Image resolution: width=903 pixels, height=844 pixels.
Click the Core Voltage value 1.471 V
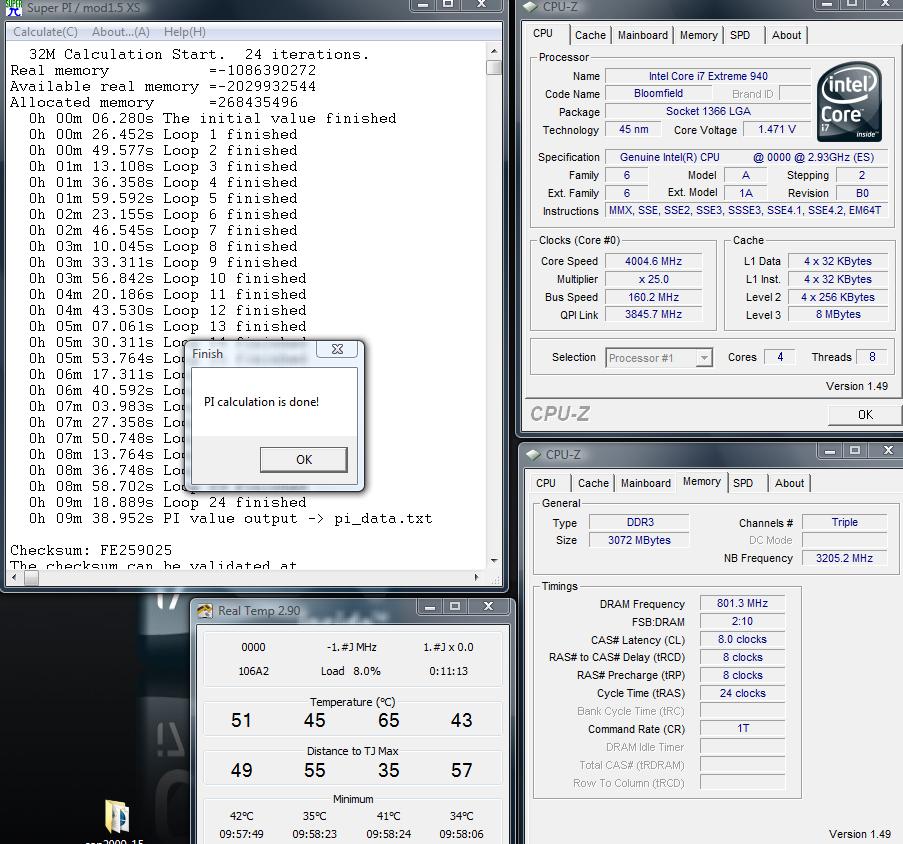click(x=776, y=130)
